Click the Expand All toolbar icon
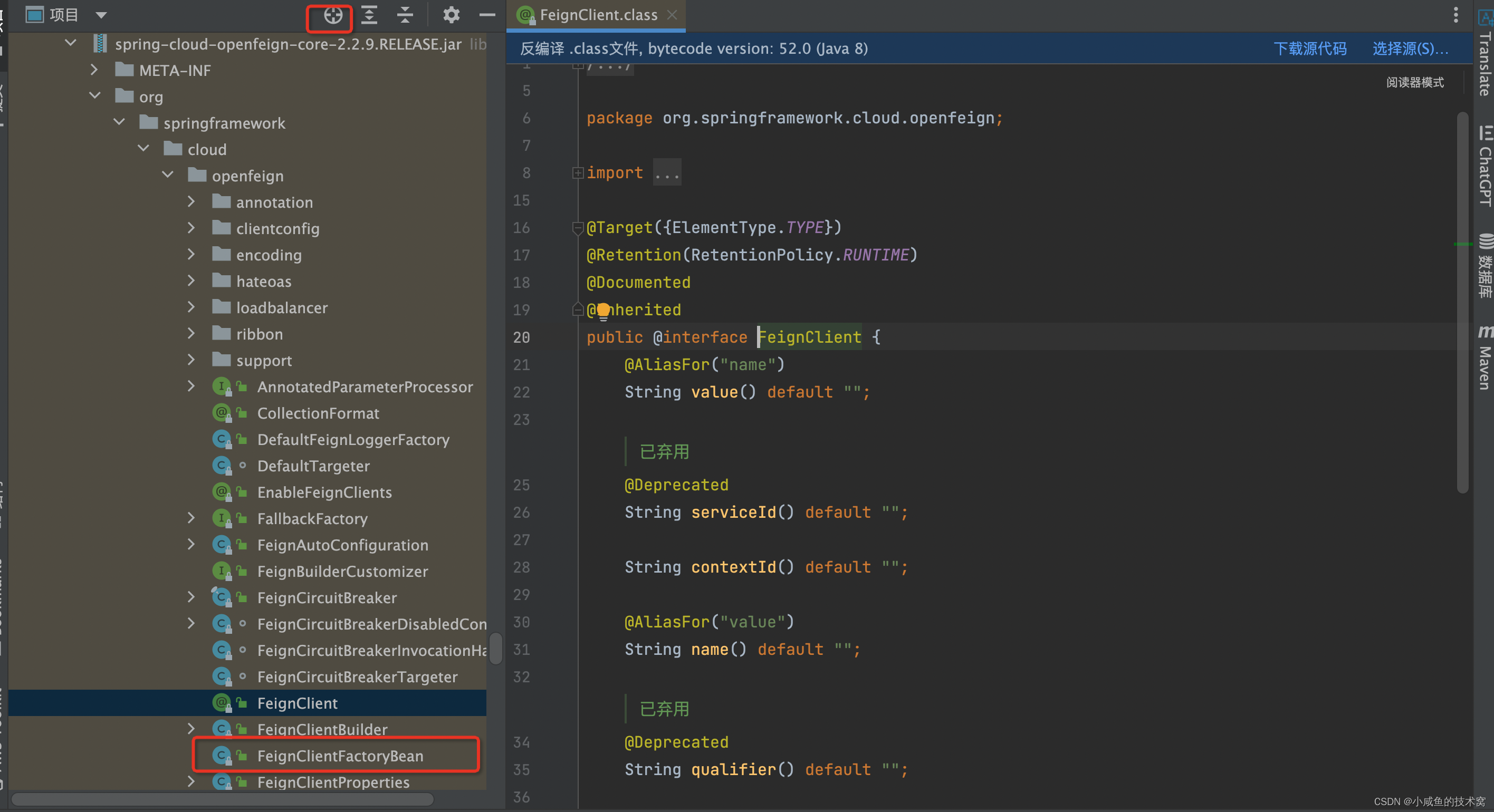 pos(369,15)
